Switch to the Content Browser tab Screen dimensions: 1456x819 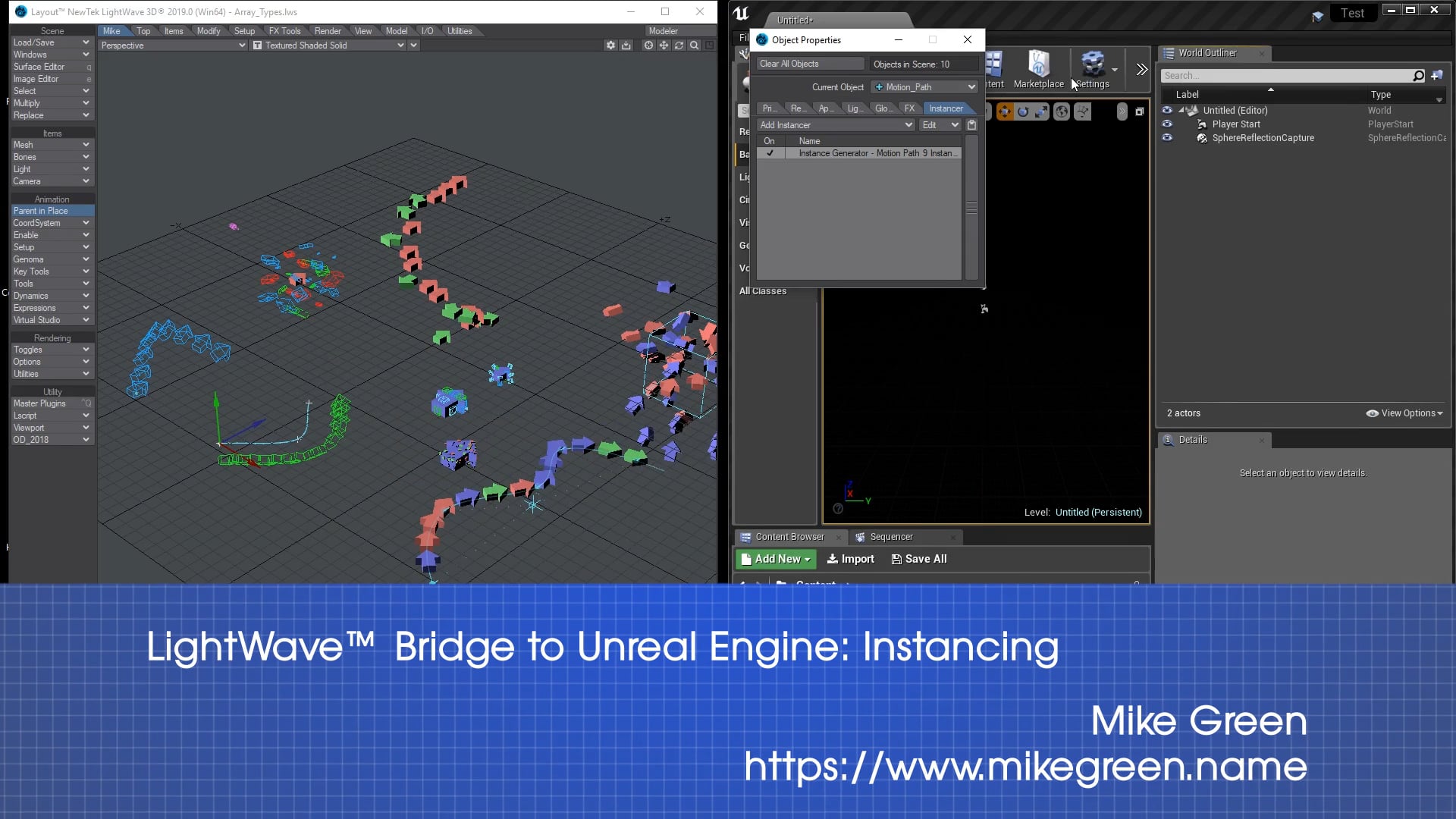789,537
